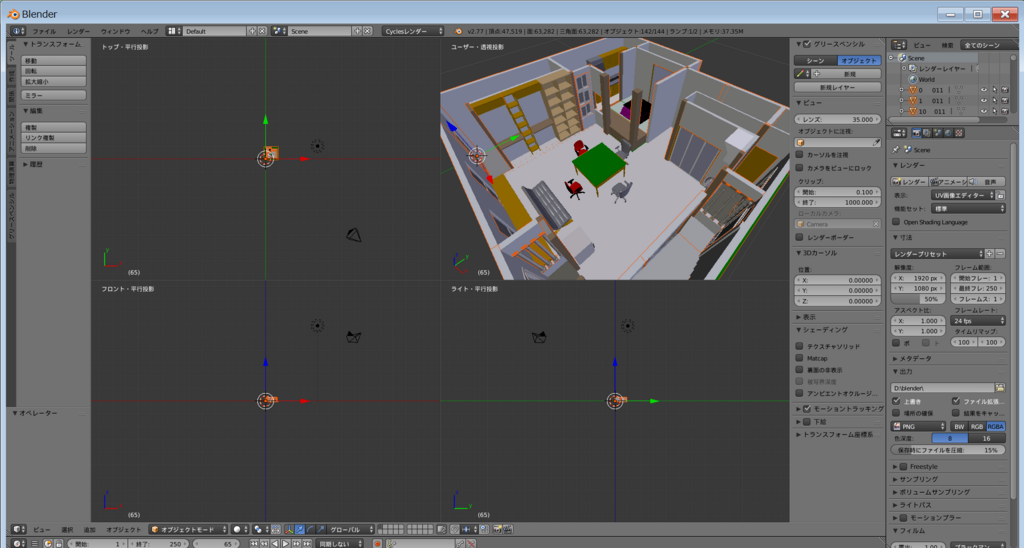
Task: Enable the Render Border checkbox (レンダーボーダー)
Action: (799, 237)
